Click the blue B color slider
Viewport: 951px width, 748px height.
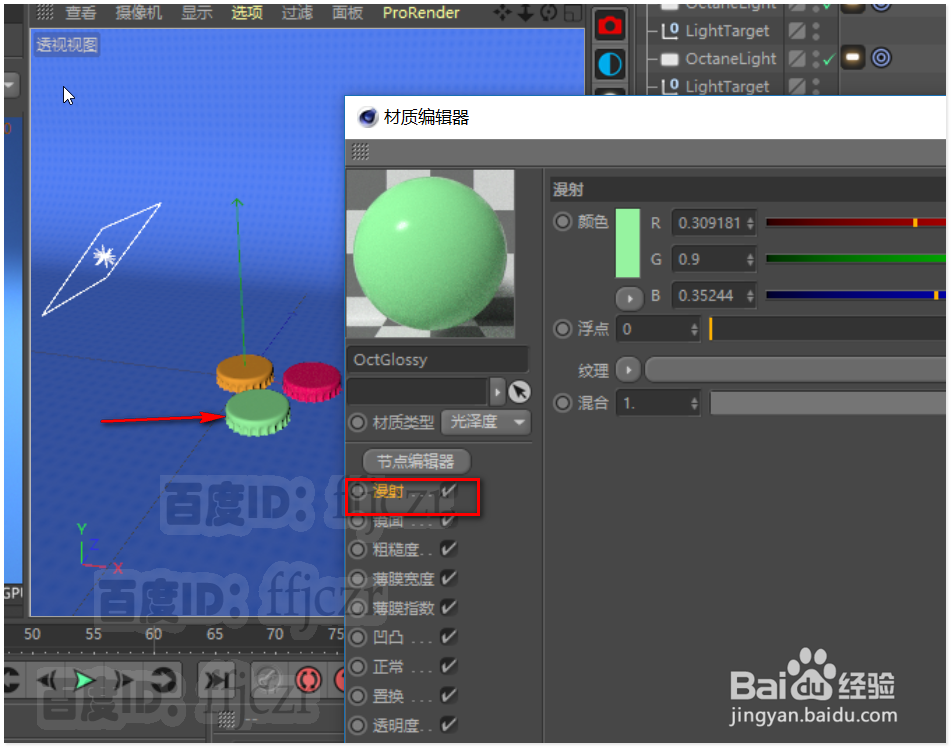tap(855, 295)
